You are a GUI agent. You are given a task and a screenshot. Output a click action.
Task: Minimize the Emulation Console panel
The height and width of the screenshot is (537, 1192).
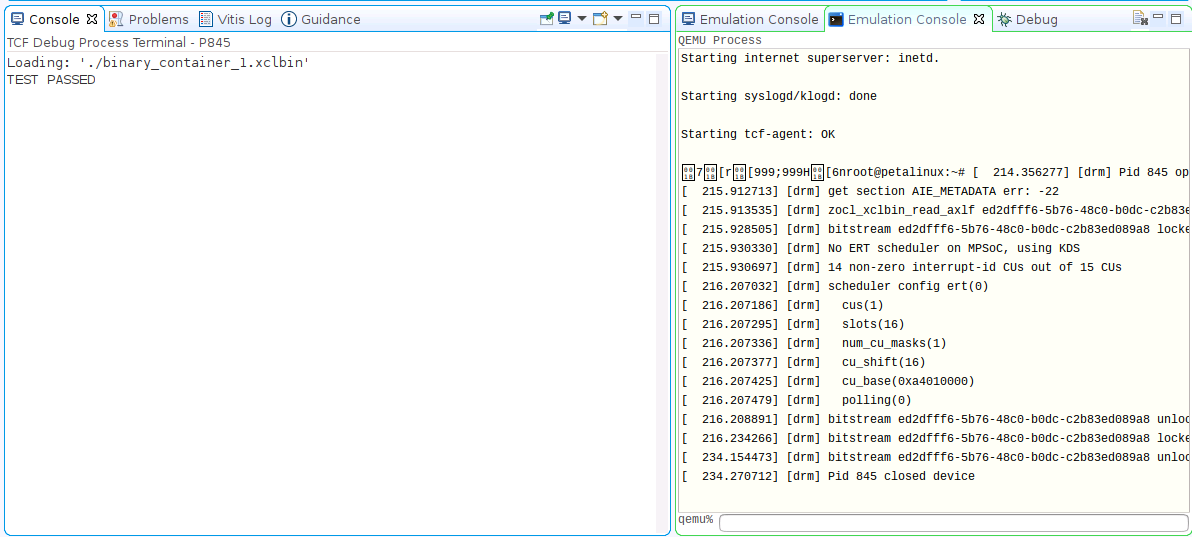click(1158, 18)
